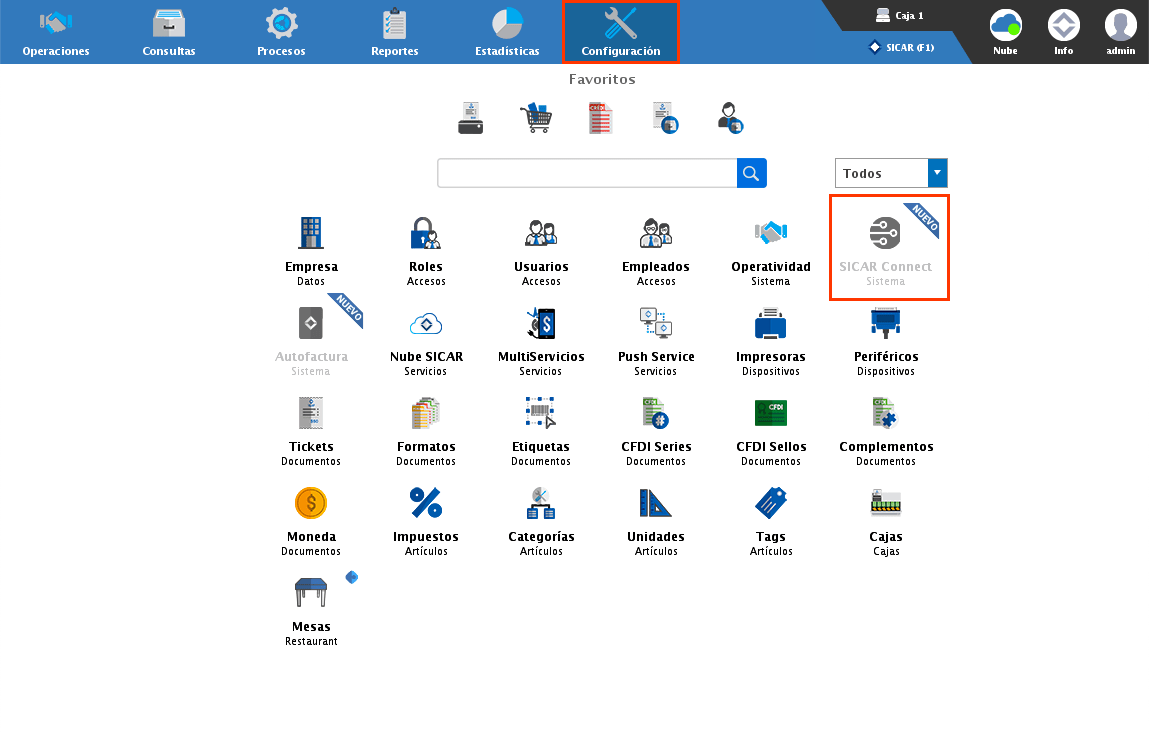The image size is (1149, 732).
Task: Open the Cajas configuration icon
Action: (885, 504)
